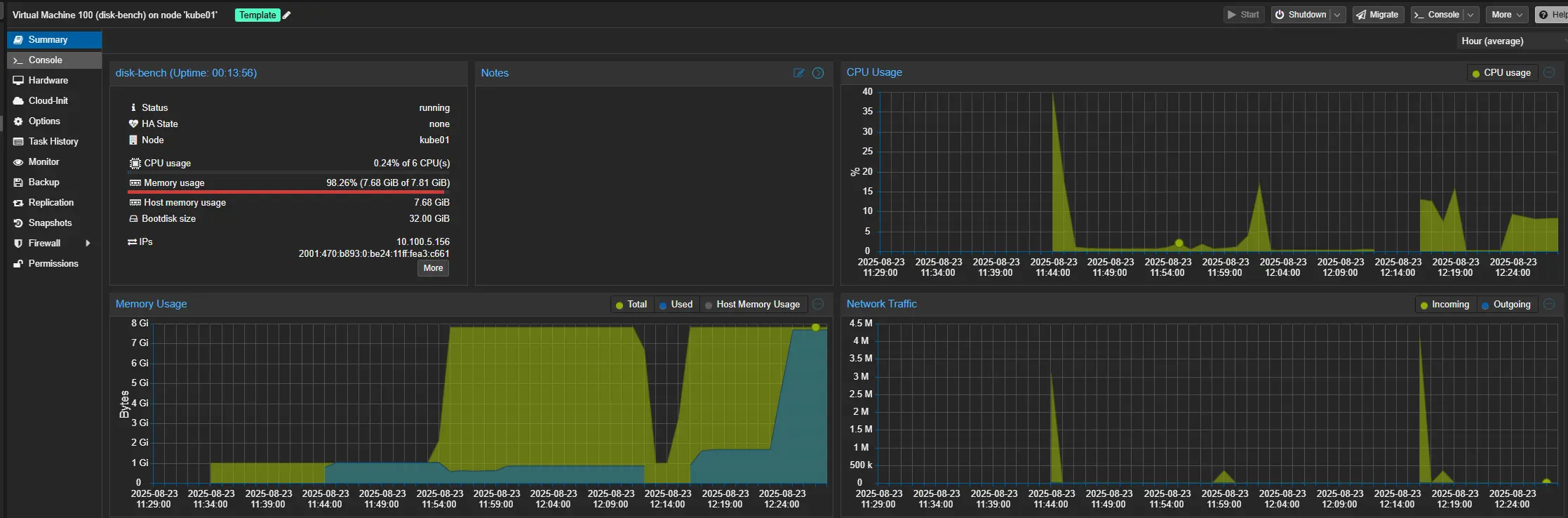Collapse the Notes panel with circle icon

(818, 73)
